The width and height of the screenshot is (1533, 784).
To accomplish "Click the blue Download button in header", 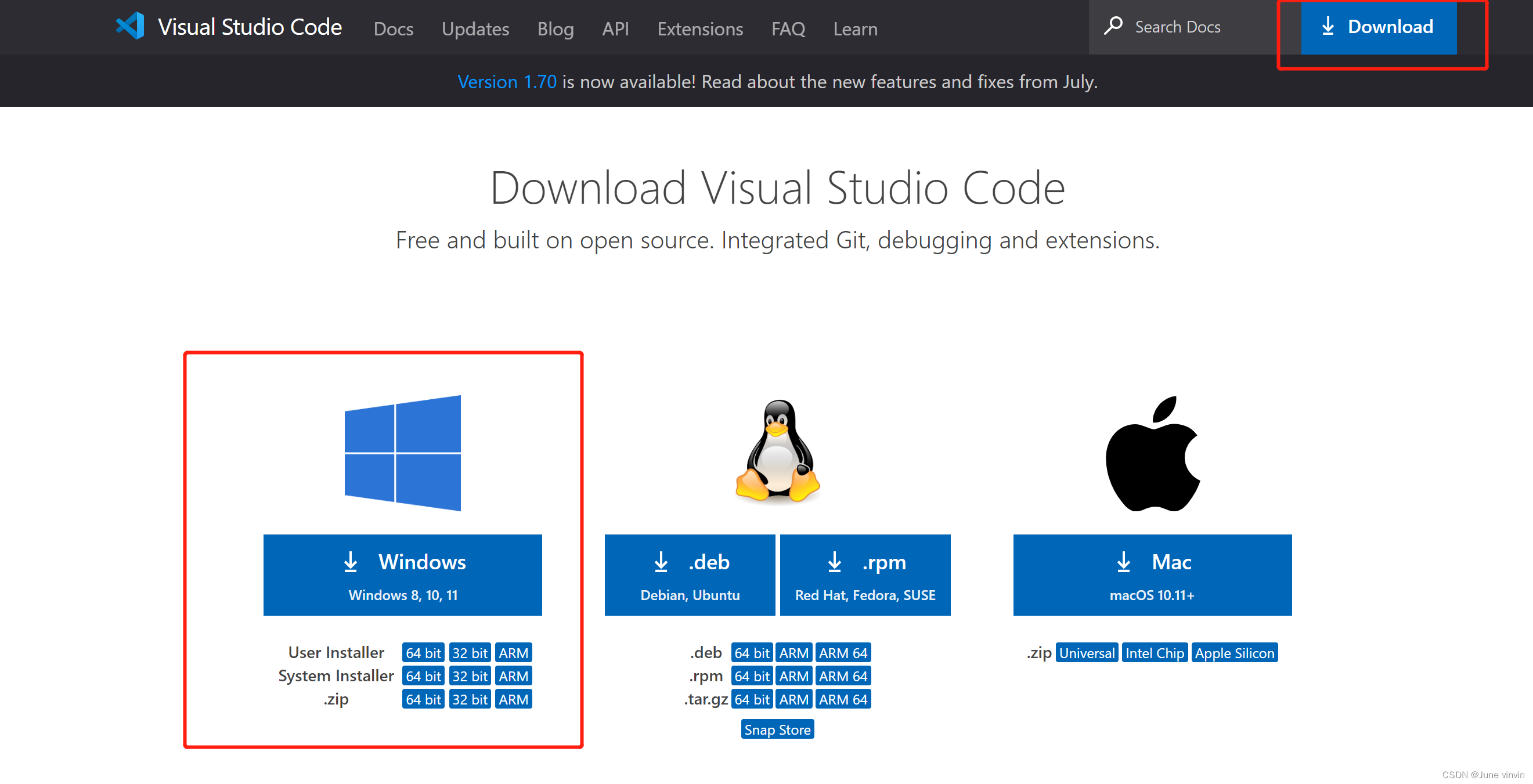I will (x=1378, y=27).
